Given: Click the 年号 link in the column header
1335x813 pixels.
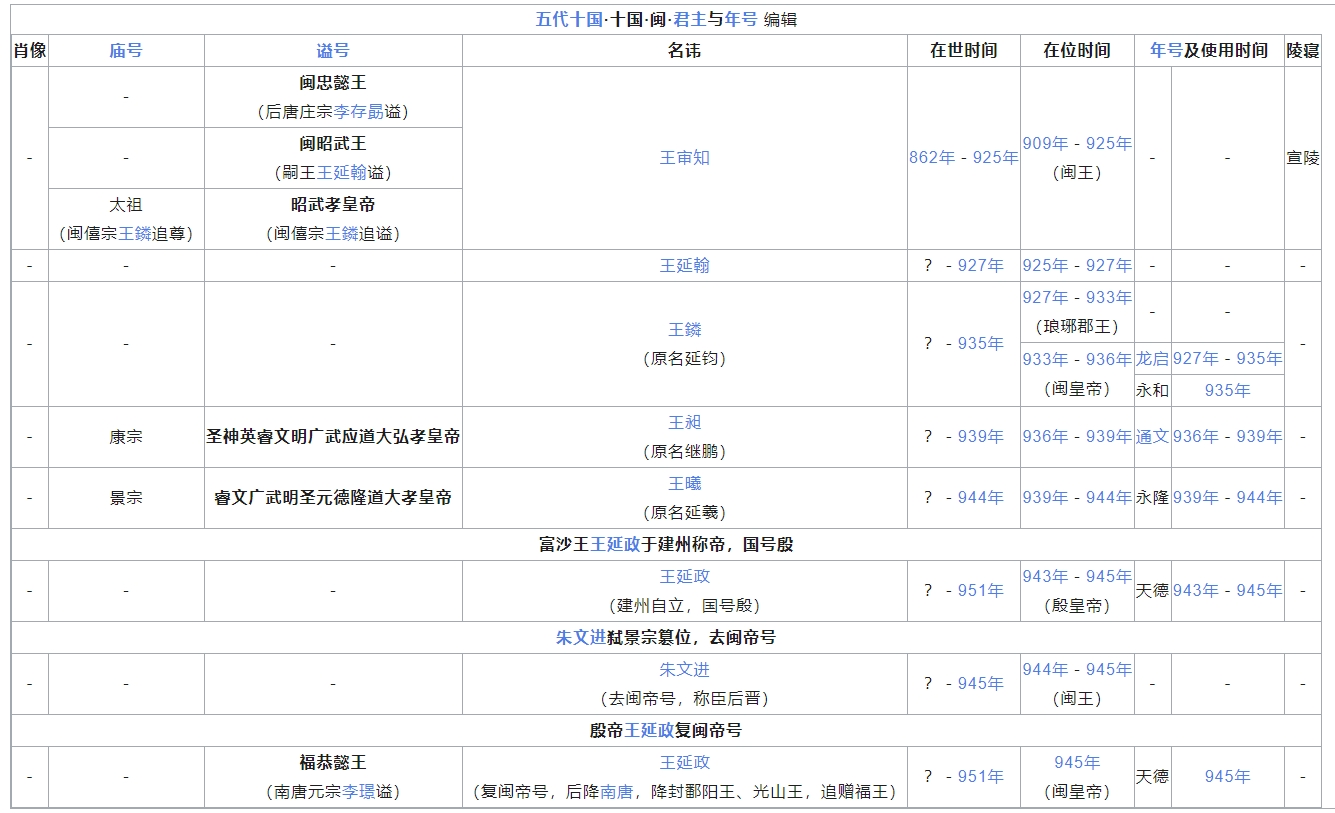Looking at the screenshot, I should click(1166, 51).
